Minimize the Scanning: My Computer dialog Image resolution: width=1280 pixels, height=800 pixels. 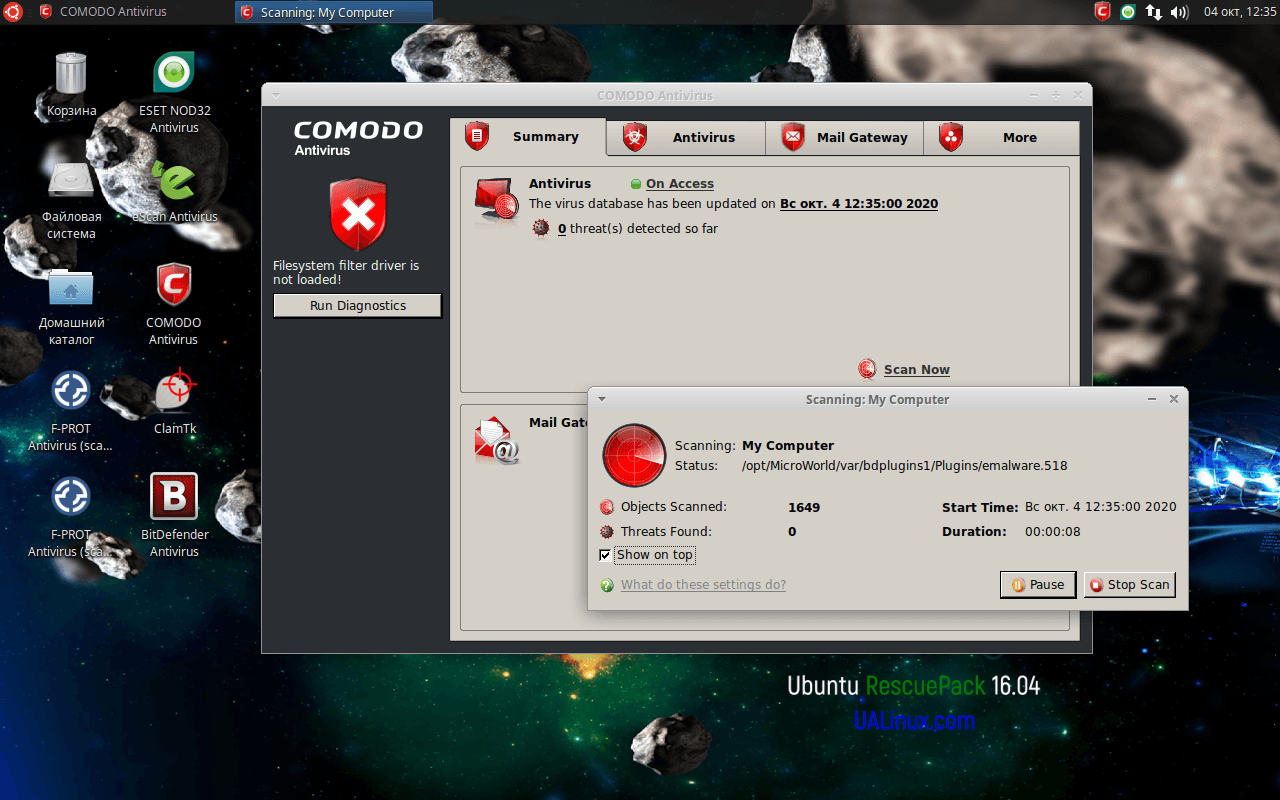(1153, 399)
